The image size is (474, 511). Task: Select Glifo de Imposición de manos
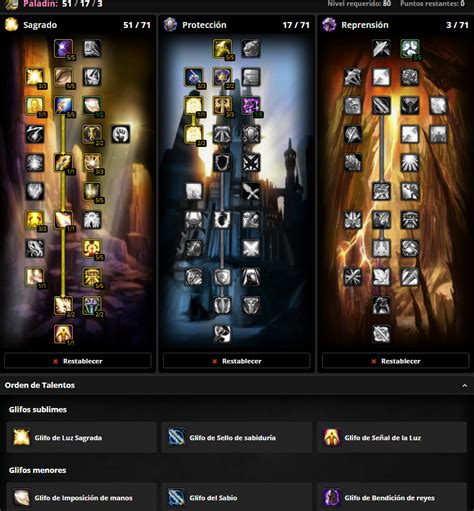pos(81,497)
